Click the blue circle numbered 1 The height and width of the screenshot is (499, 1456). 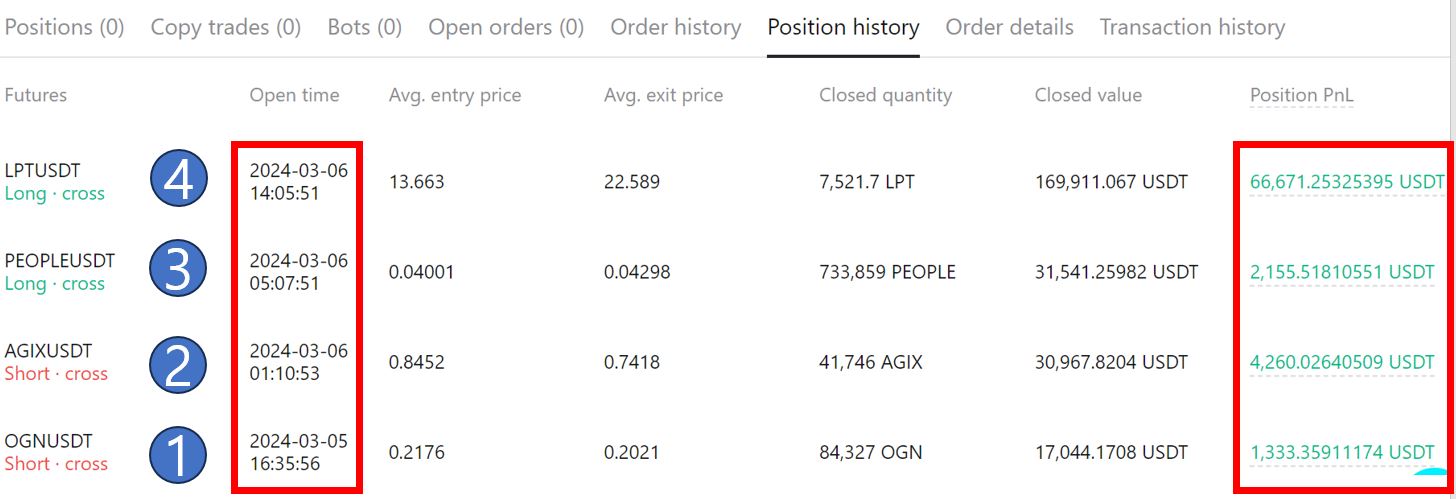(x=179, y=452)
